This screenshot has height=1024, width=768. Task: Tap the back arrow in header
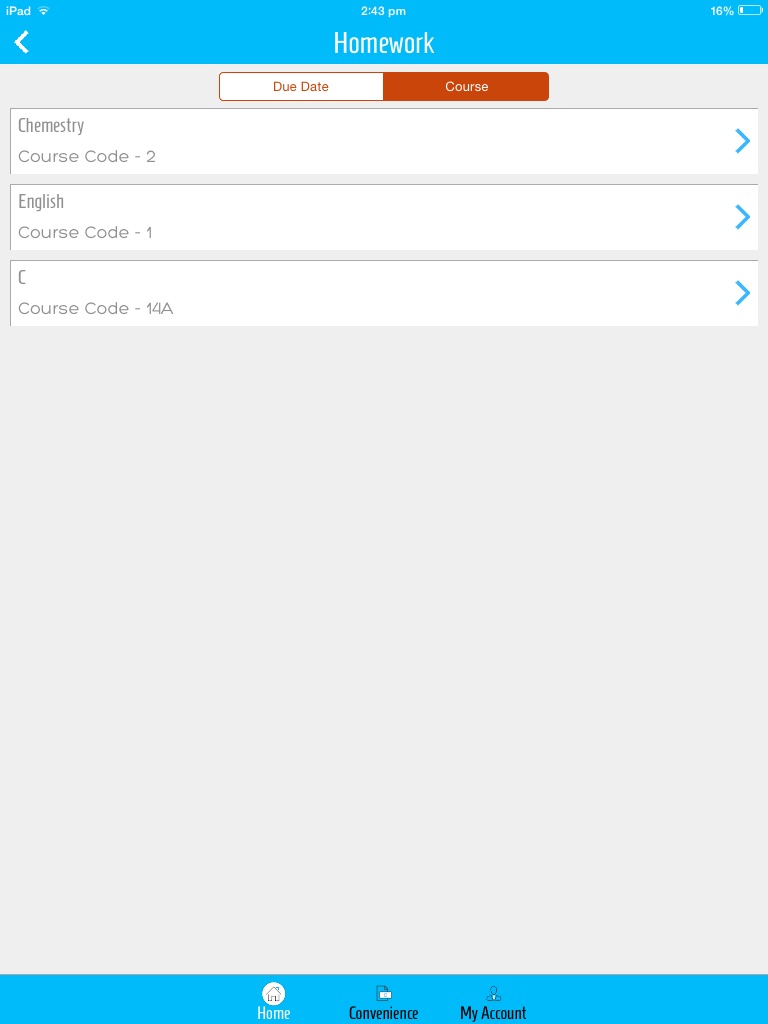(22, 42)
